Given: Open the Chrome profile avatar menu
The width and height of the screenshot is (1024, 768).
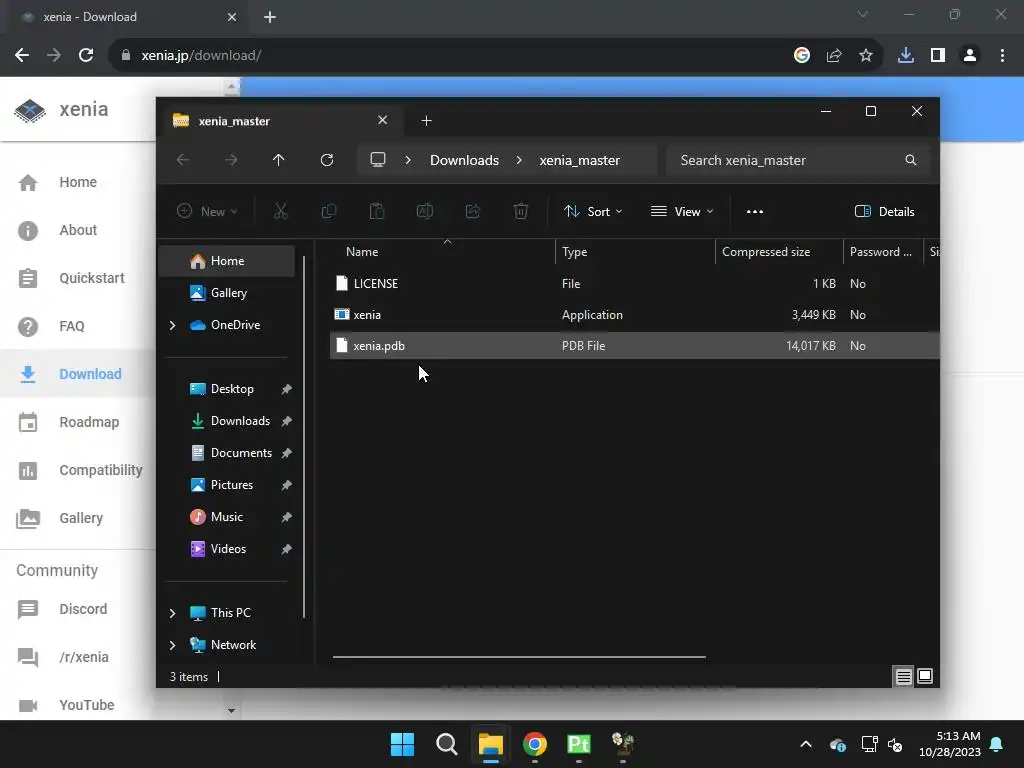Looking at the screenshot, I should click(x=970, y=56).
